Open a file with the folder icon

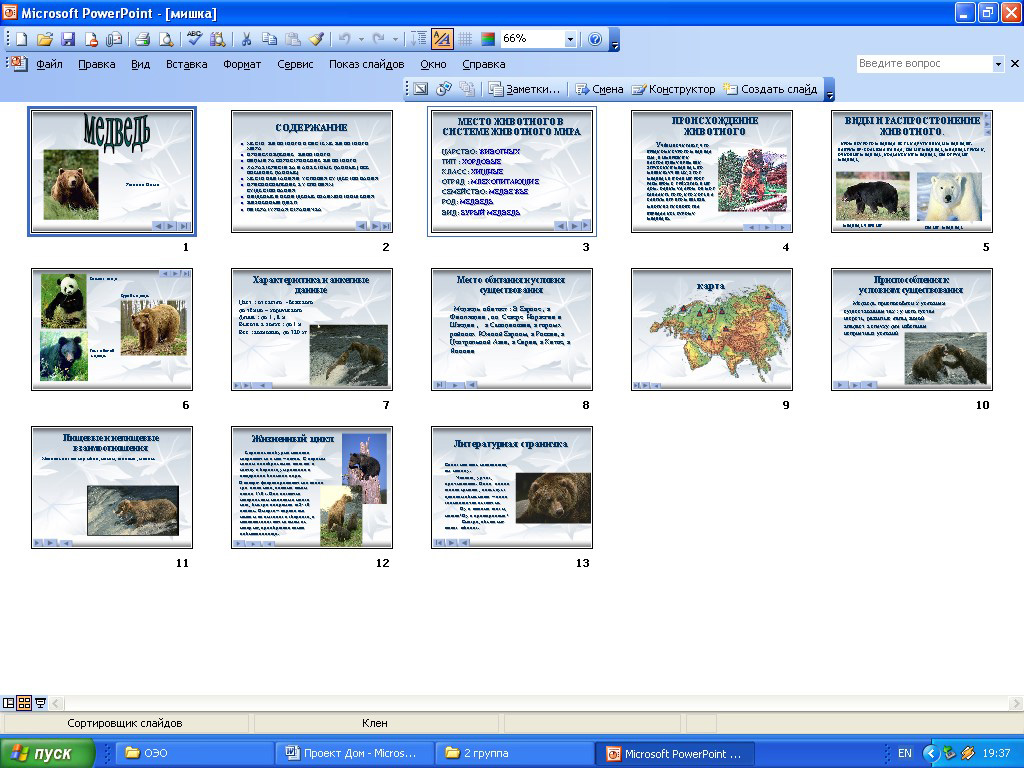(x=44, y=39)
